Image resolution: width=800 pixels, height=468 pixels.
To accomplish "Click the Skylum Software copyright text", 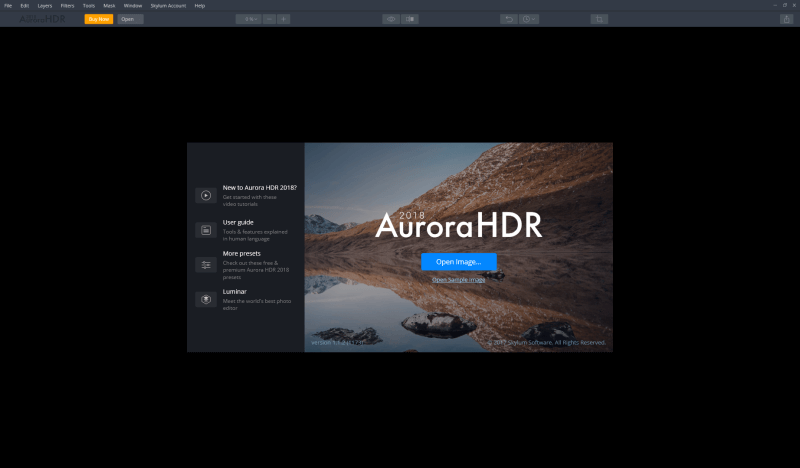I will (546, 342).
